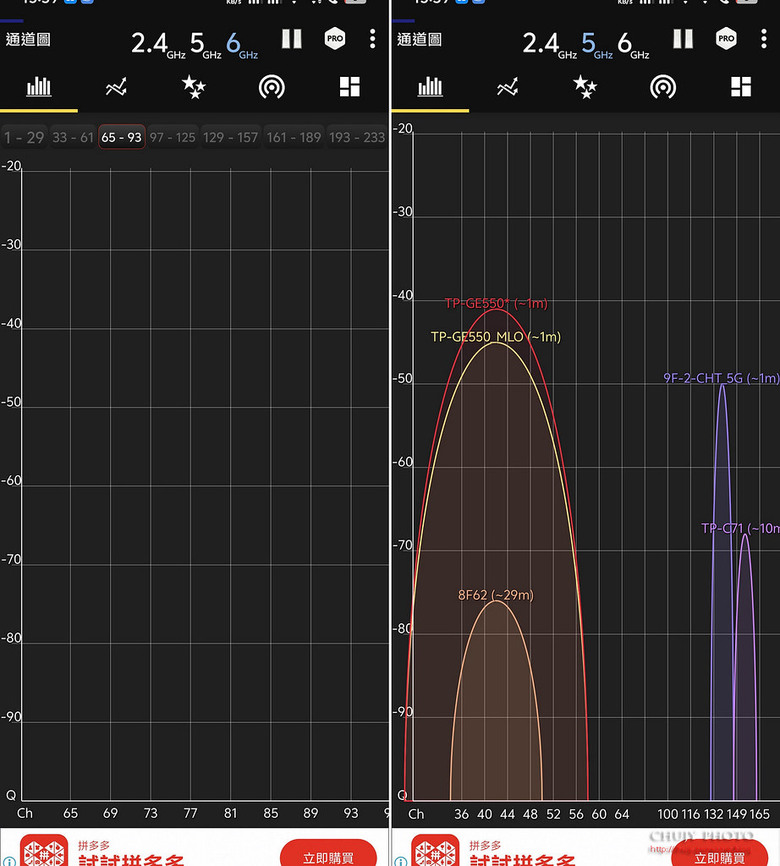Image resolution: width=780 pixels, height=866 pixels.
Task: Pause scanning in the right screen
Action: (683, 39)
